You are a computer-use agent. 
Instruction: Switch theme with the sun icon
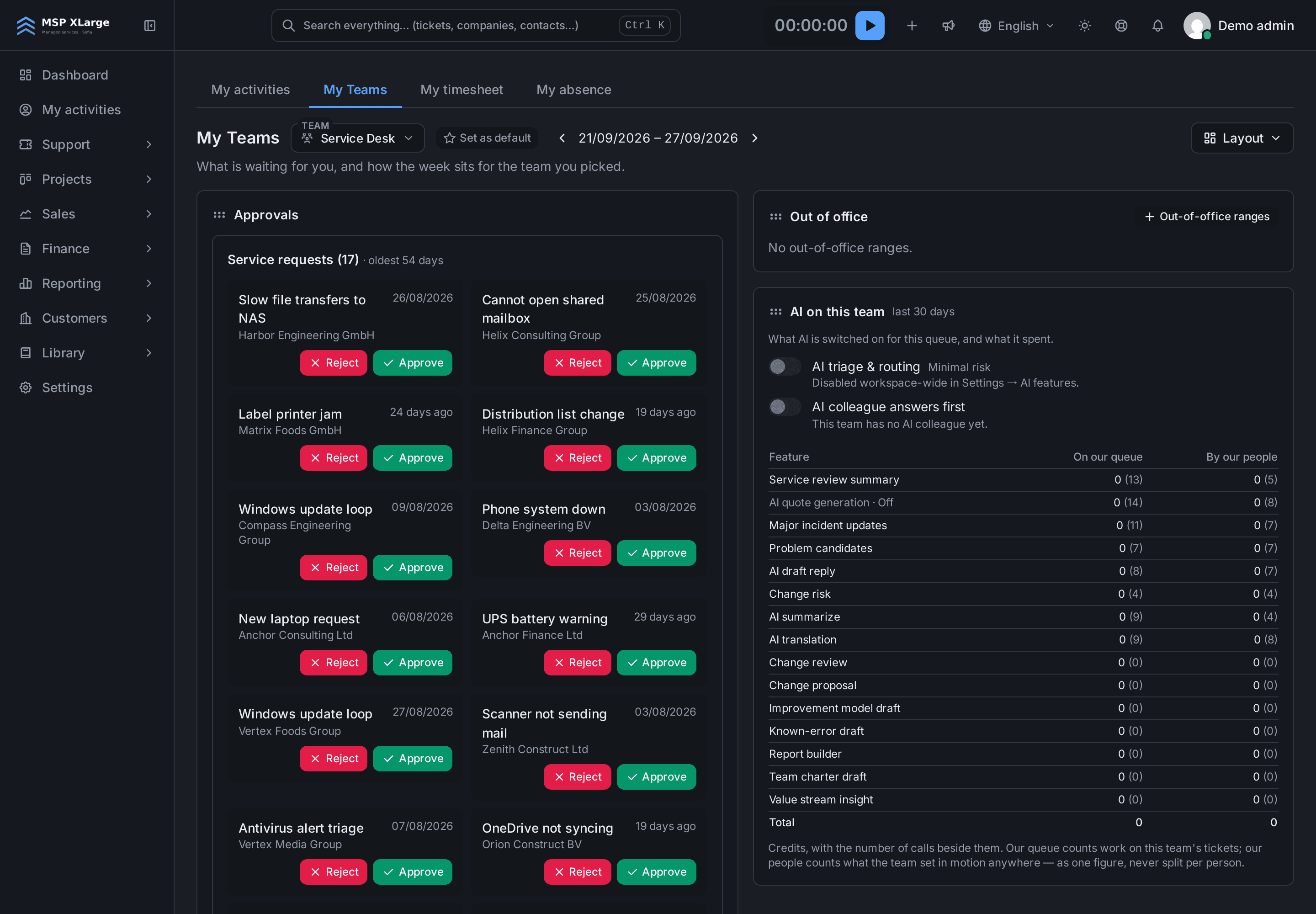tap(1084, 26)
